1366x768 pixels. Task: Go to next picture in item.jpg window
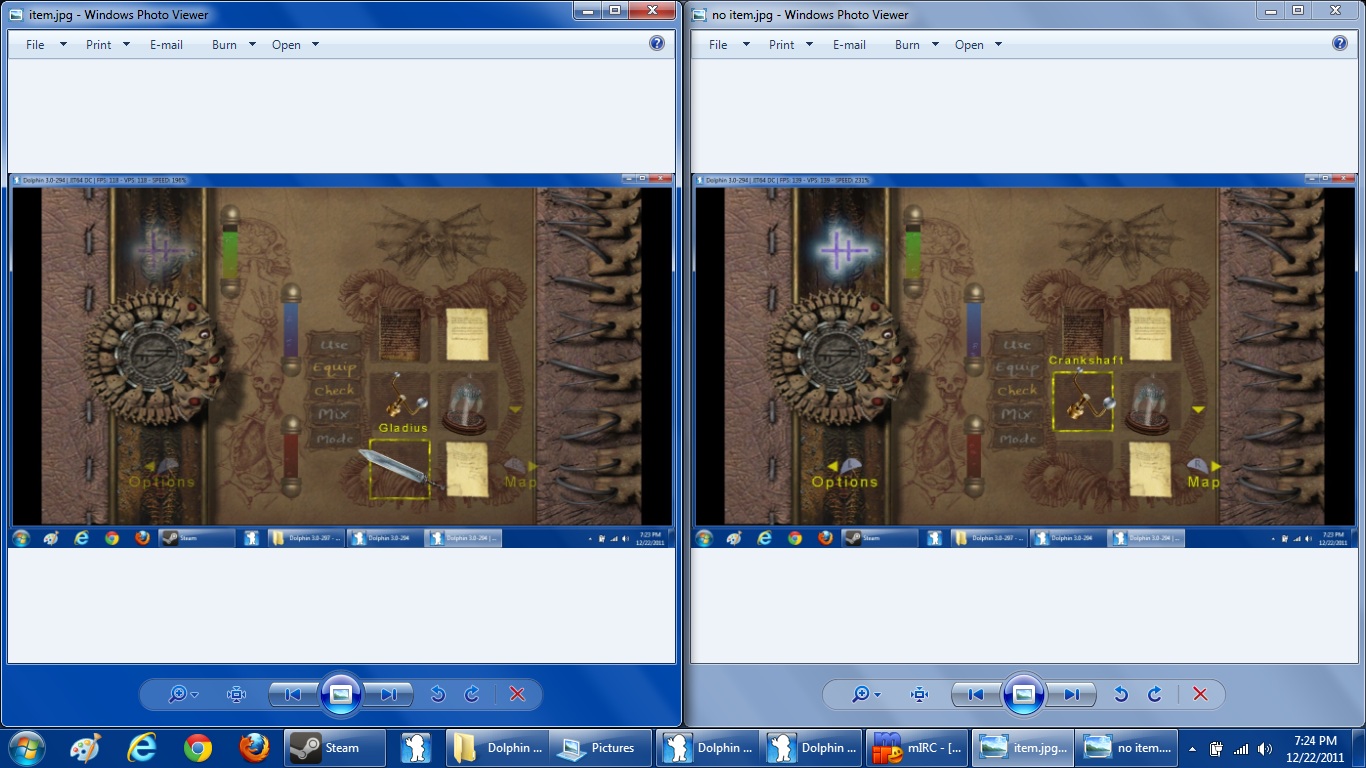tap(389, 695)
